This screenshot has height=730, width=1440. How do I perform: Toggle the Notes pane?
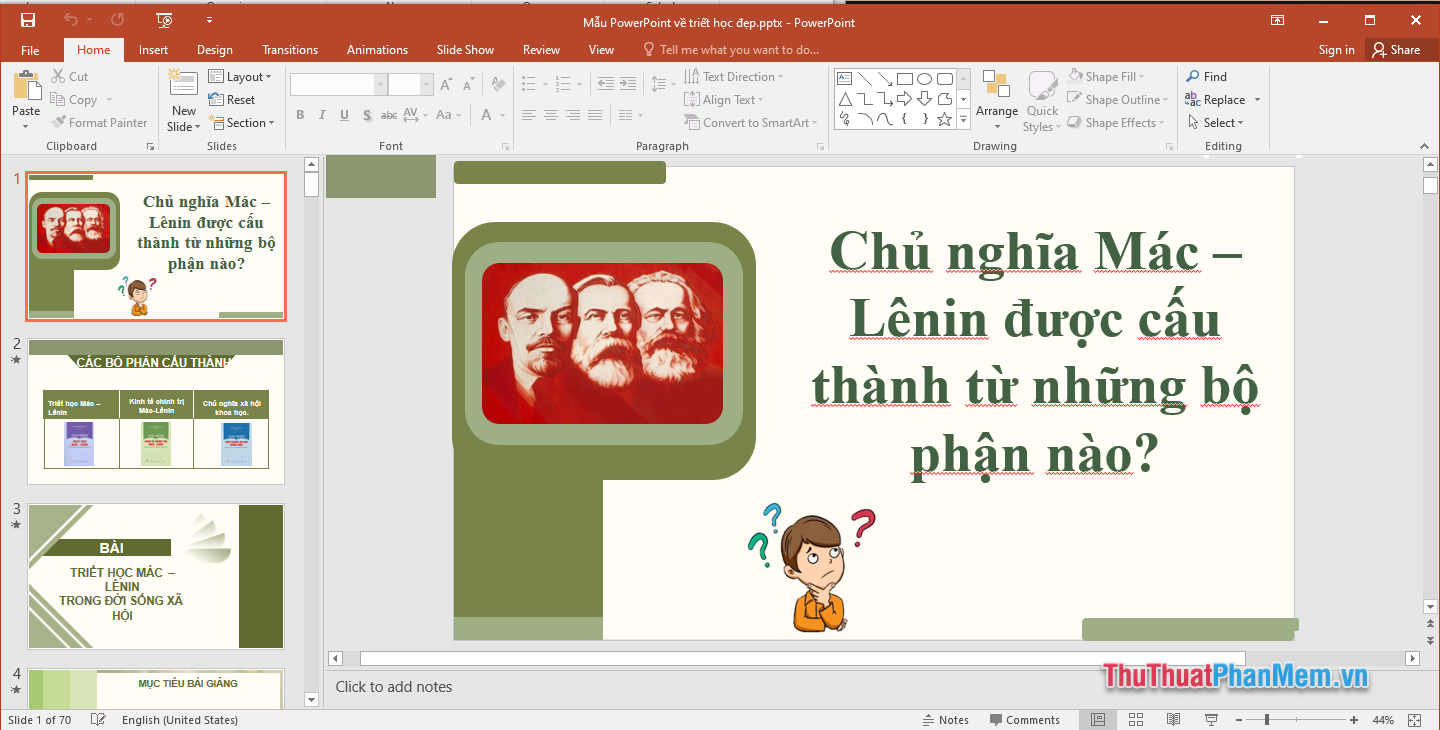point(945,719)
